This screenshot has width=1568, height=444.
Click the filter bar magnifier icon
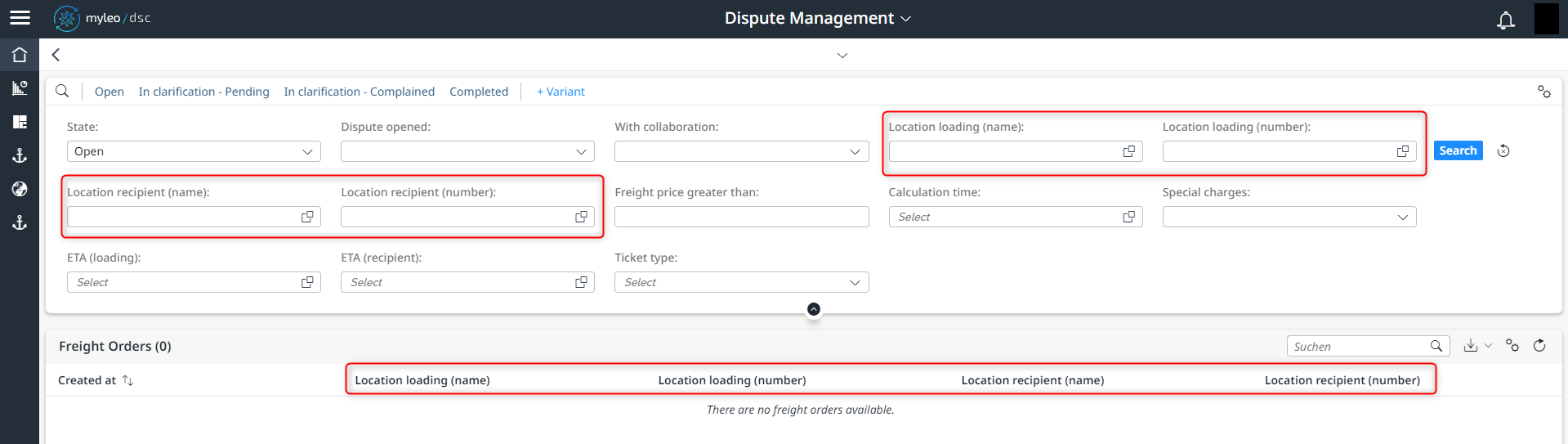coord(62,91)
